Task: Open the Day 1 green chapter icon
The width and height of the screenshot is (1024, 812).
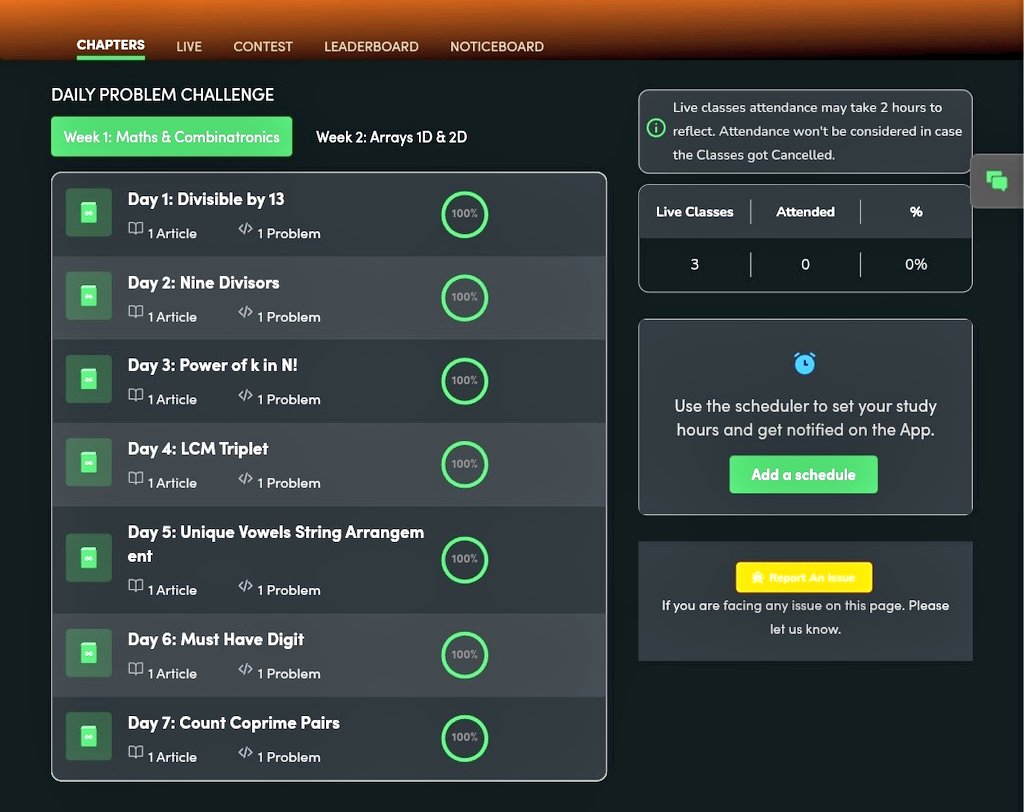Action: 89,212
